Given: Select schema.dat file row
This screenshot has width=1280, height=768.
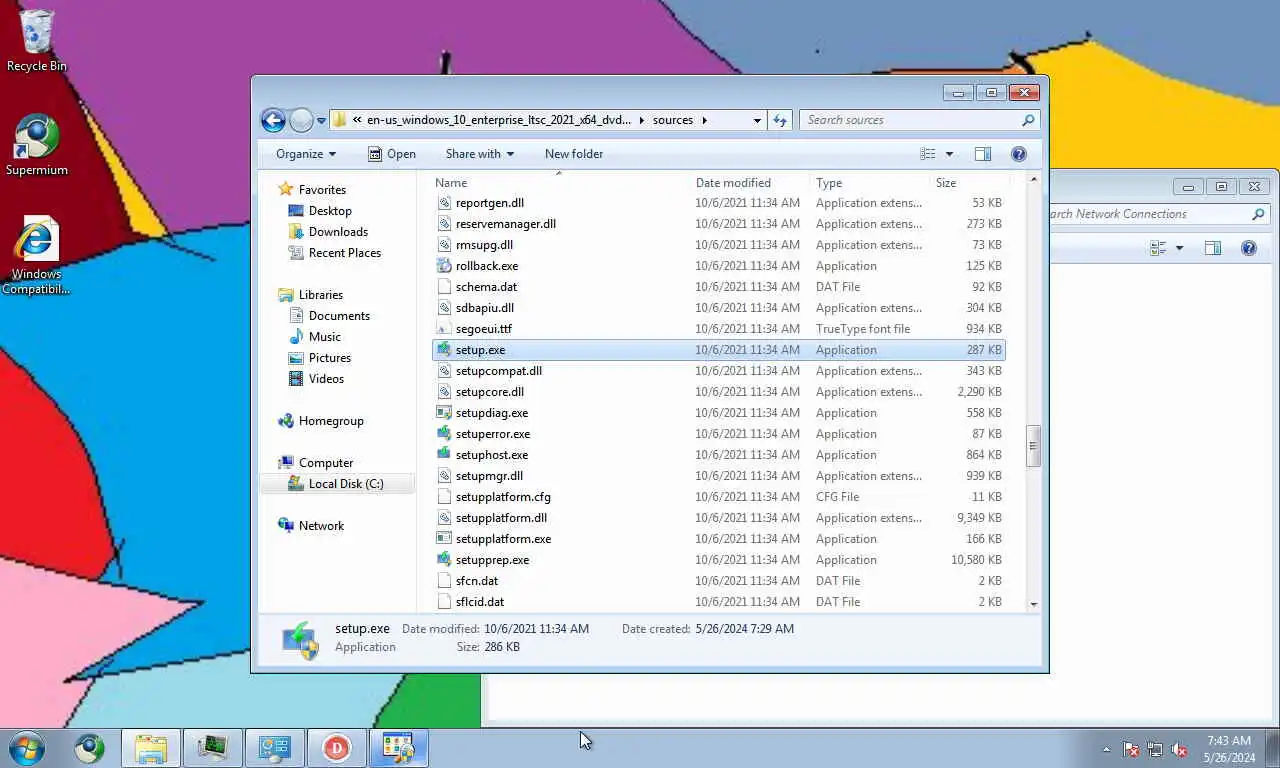Looking at the screenshot, I should click(718, 287).
